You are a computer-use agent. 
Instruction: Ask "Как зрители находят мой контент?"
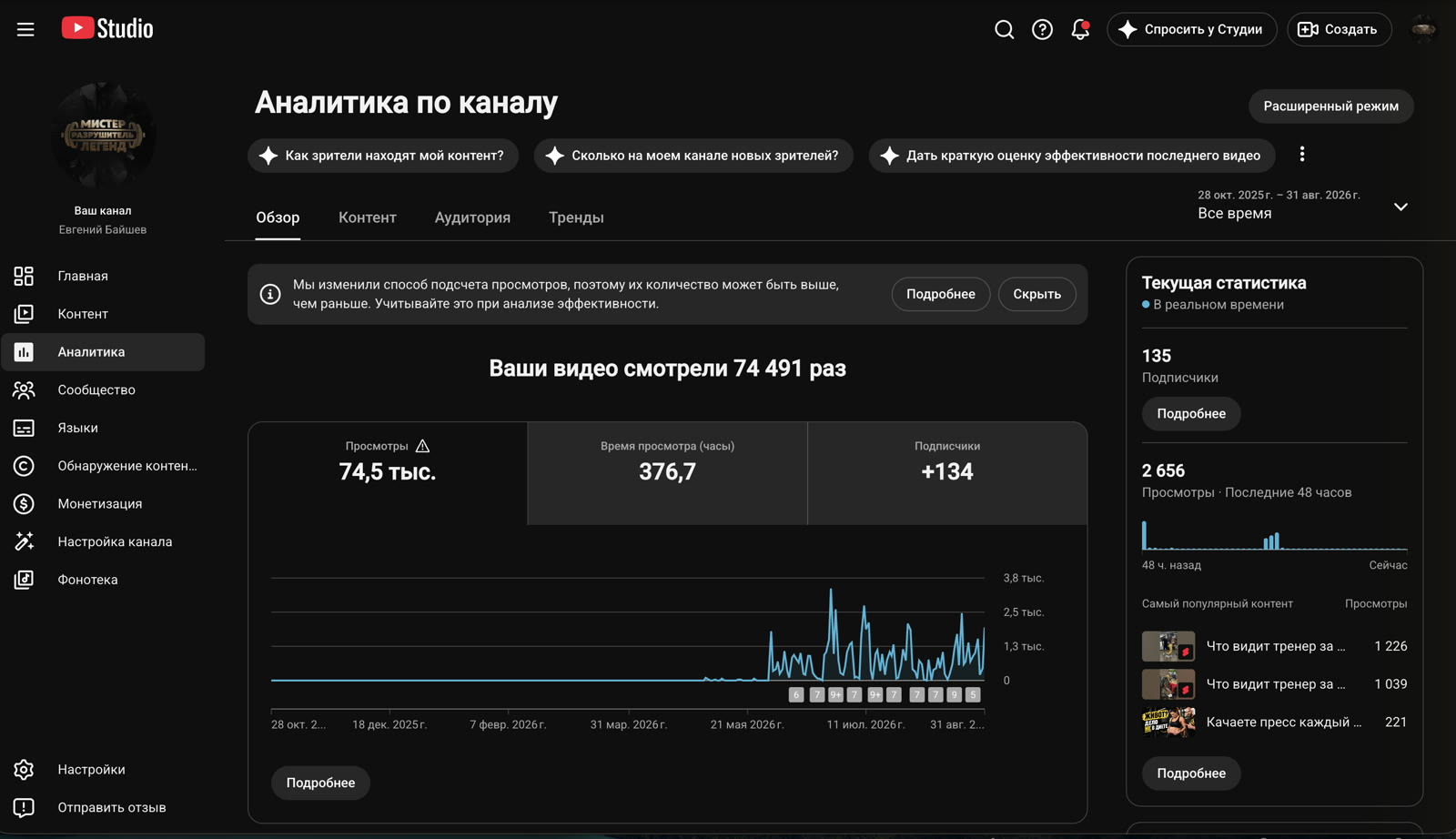point(383,156)
